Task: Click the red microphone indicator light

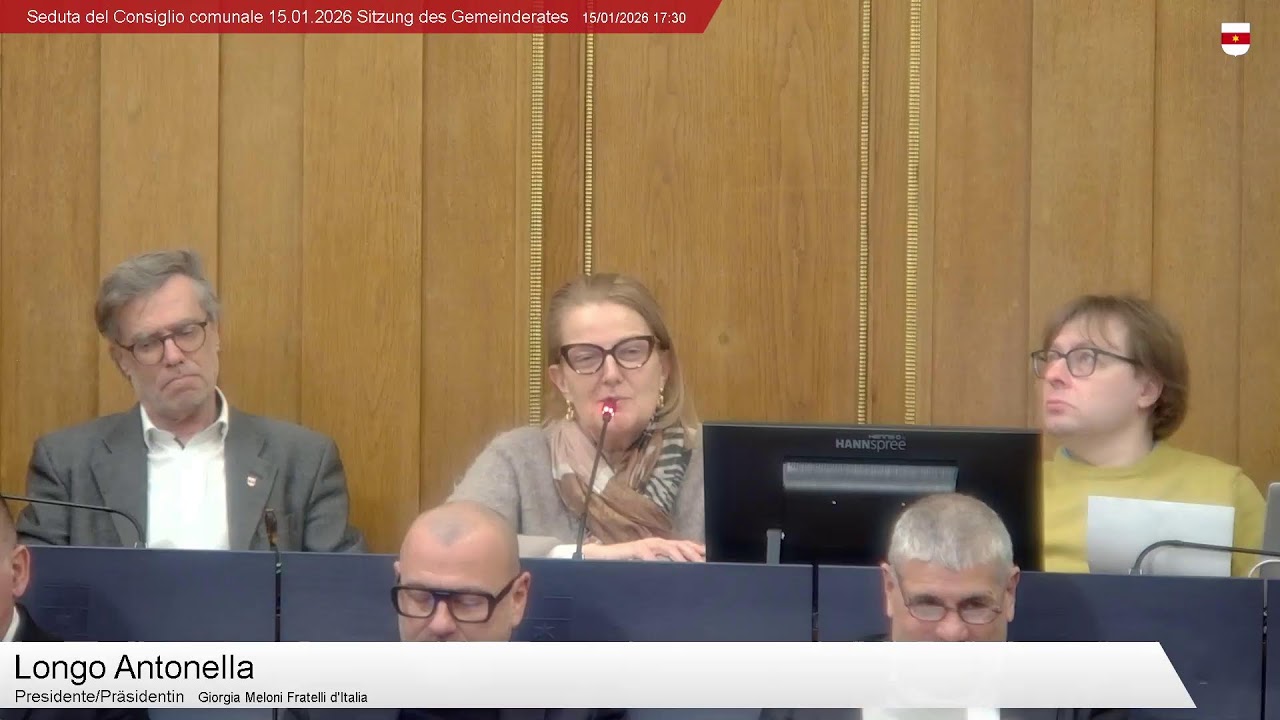Action: pos(607,409)
